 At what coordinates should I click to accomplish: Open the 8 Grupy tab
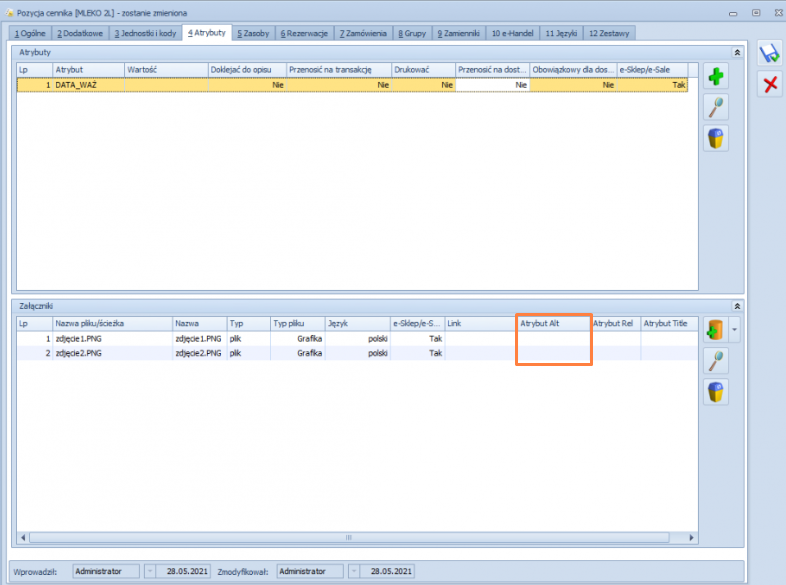pyautogui.click(x=412, y=34)
